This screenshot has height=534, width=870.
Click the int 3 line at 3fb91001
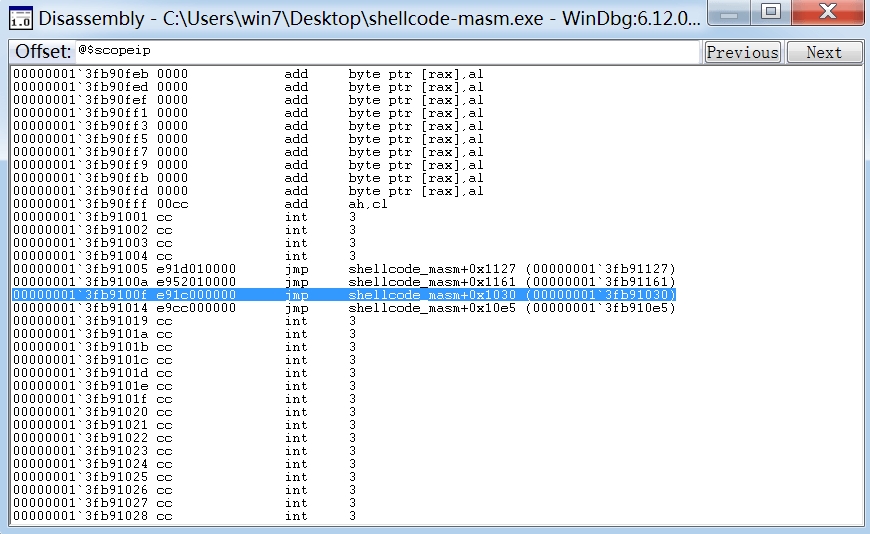pos(200,217)
